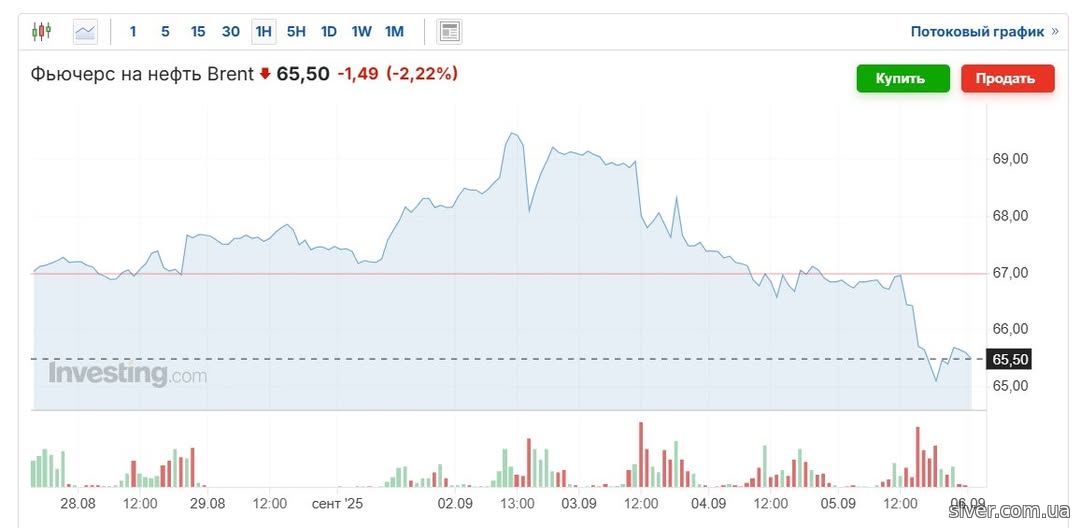Click the Investing.com watermark logo

pyautogui.click(x=128, y=374)
